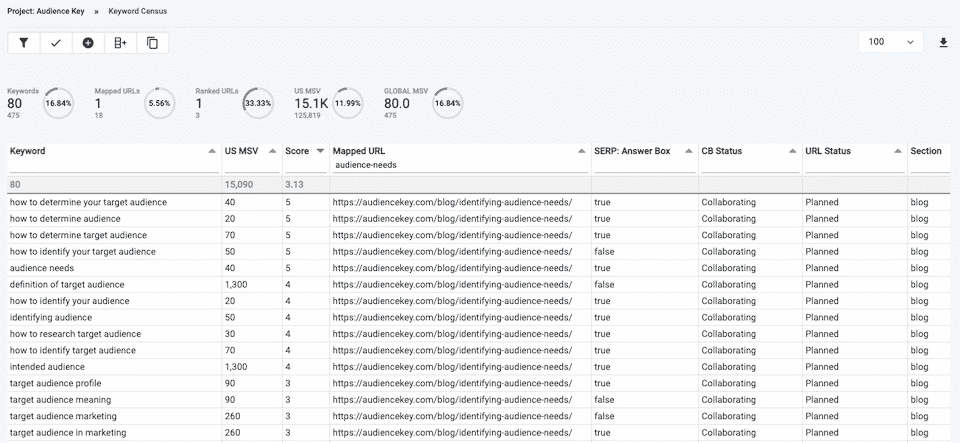
Task: Open the rows-per-page dropdown showing 100
Action: (891, 42)
